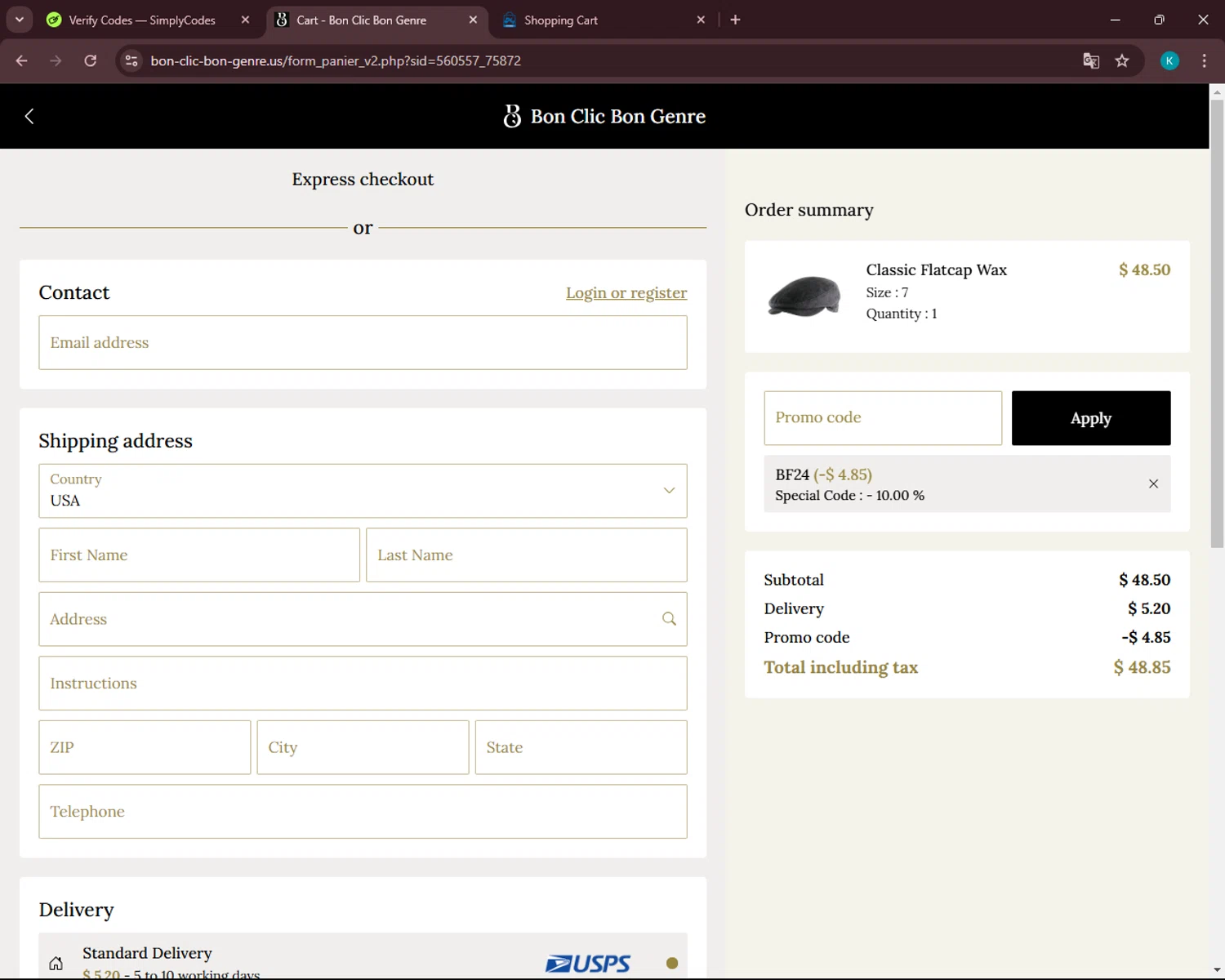Click the translate page icon
Viewport: 1225px width, 980px height.
tap(1090, 60)
